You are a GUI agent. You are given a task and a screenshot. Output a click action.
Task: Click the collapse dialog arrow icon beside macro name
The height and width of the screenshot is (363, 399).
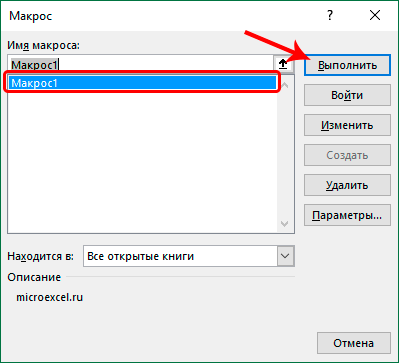tap(283, 64)
